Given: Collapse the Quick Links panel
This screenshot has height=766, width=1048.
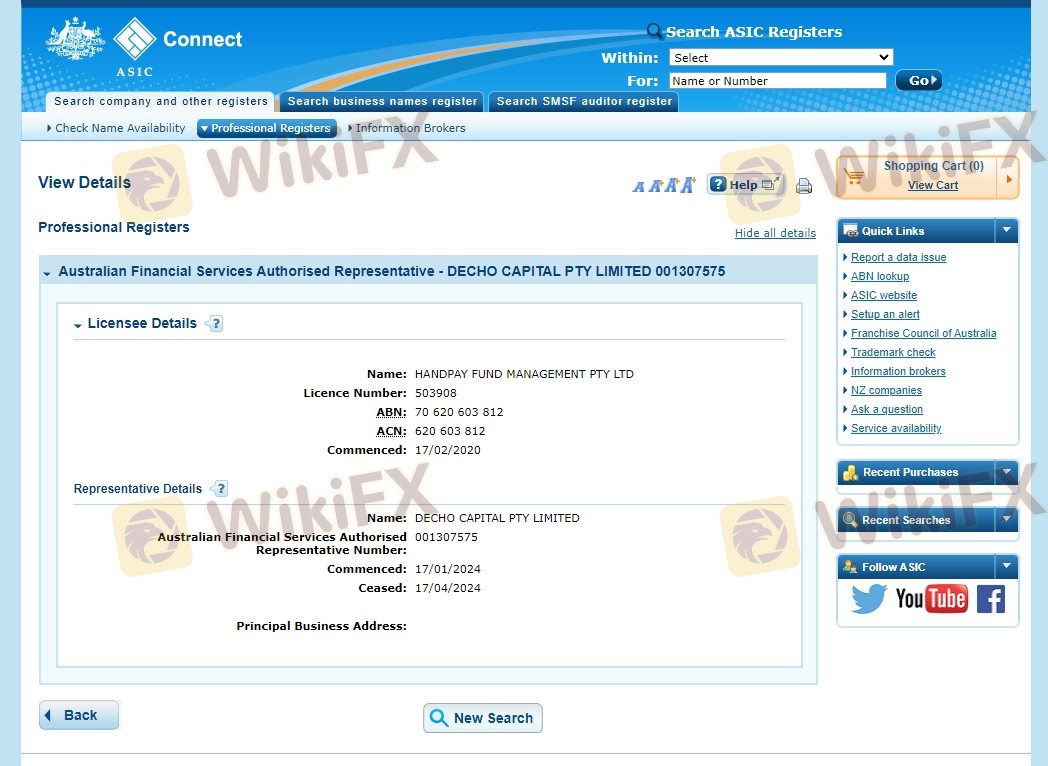Looking at the screenshot, I should (x=1006, y=231).
